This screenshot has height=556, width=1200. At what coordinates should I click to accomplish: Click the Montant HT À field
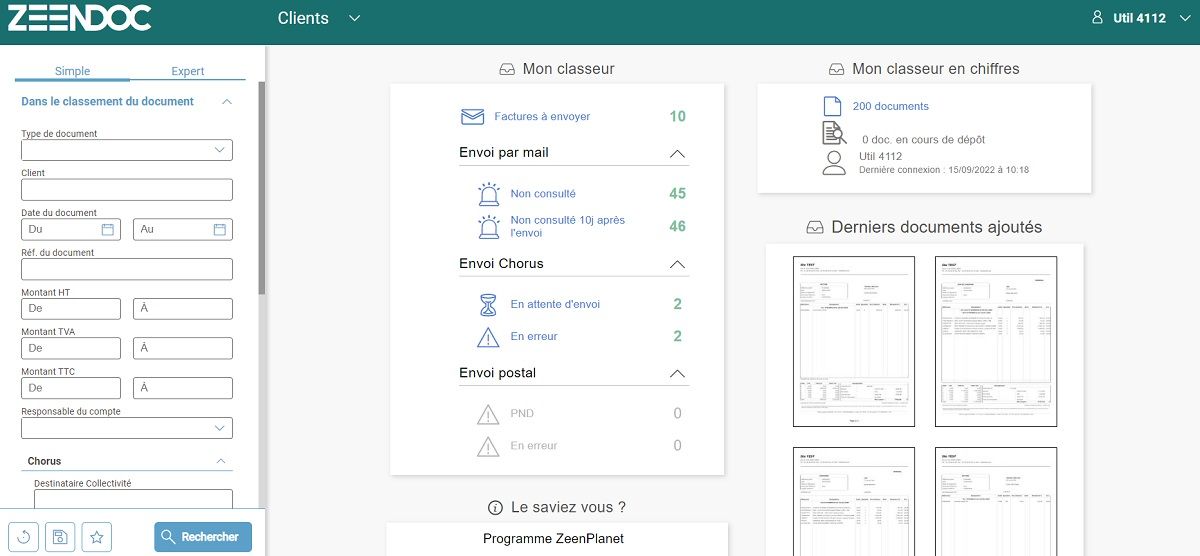(183, 309)
